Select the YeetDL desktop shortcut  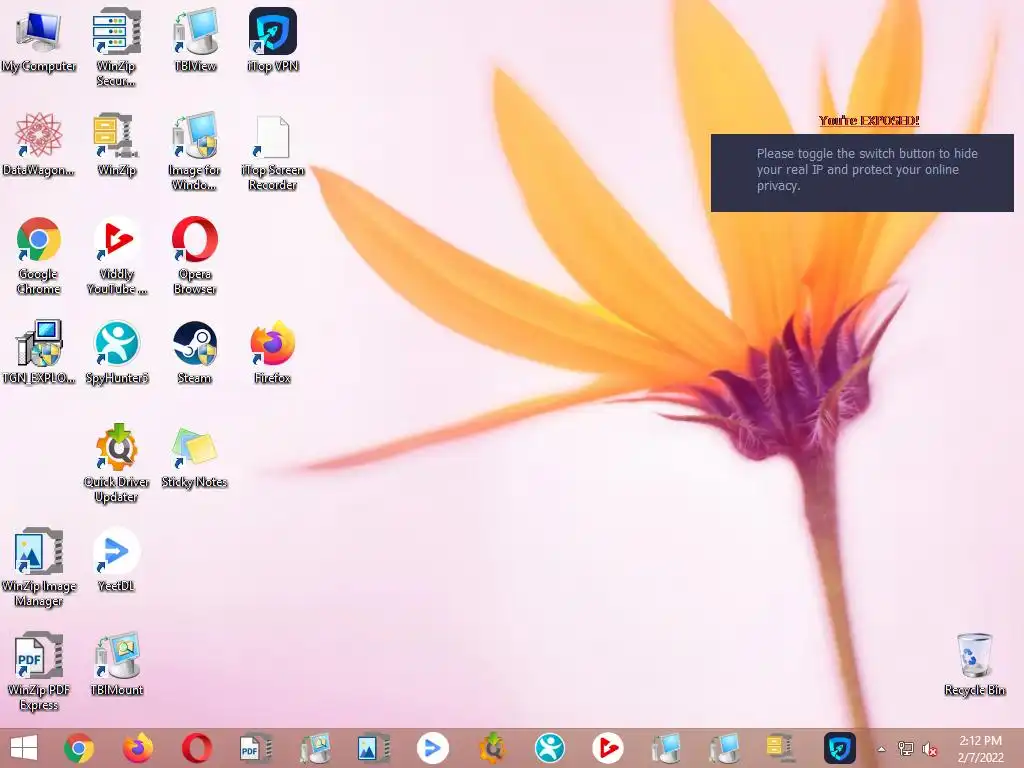tap(116, 560)
